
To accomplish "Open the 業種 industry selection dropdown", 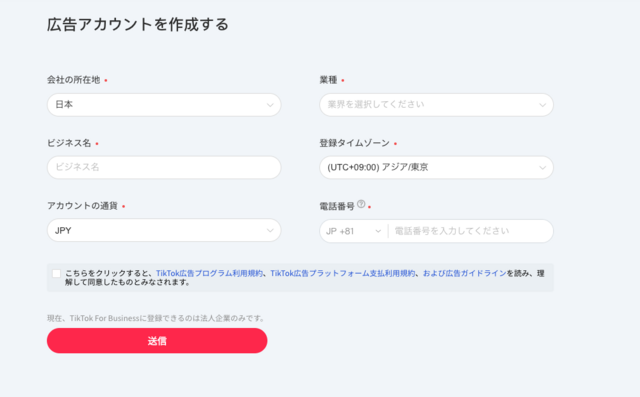I will 436,105.
